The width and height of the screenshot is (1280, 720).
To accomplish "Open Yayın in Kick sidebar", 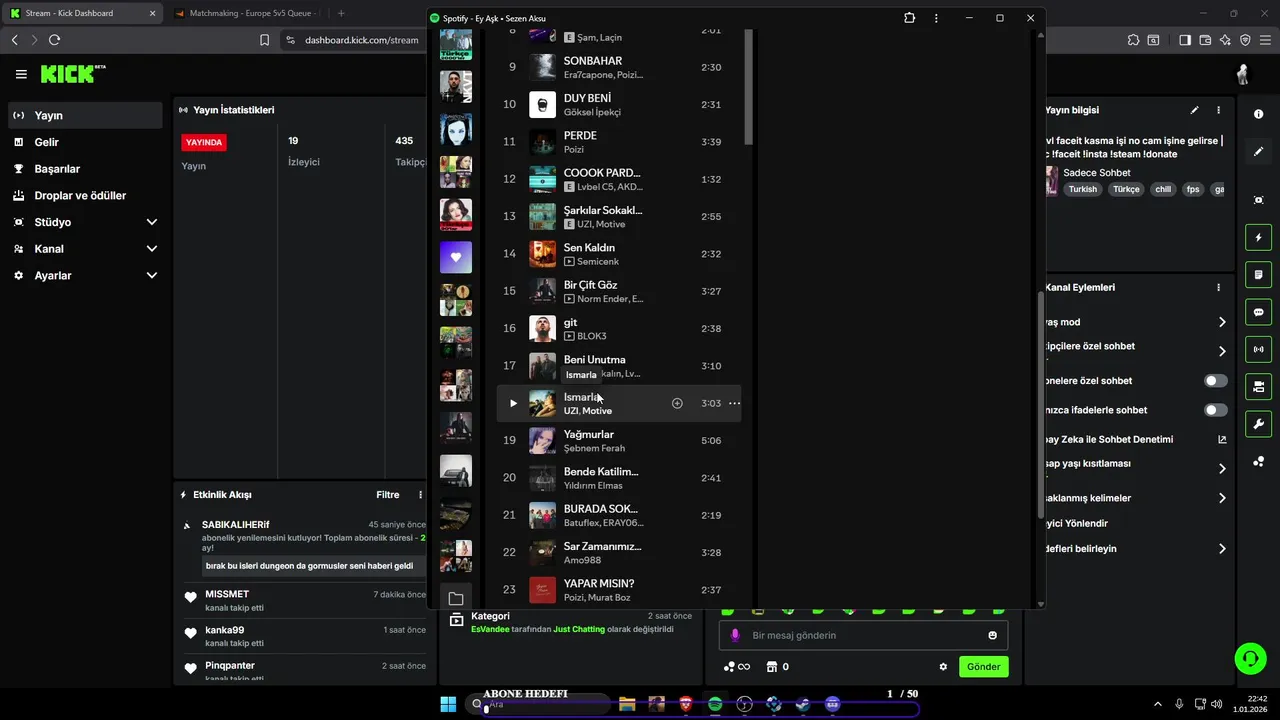I will click(85, 115).
